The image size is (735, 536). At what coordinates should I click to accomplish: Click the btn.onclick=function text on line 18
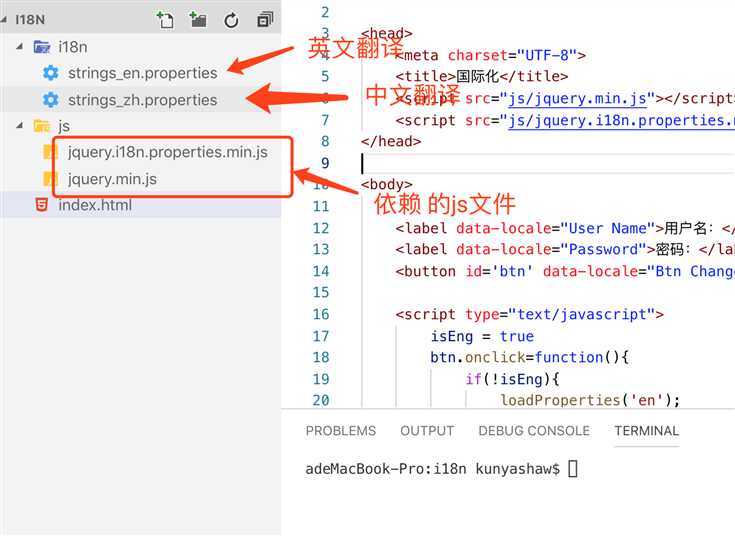529,357
